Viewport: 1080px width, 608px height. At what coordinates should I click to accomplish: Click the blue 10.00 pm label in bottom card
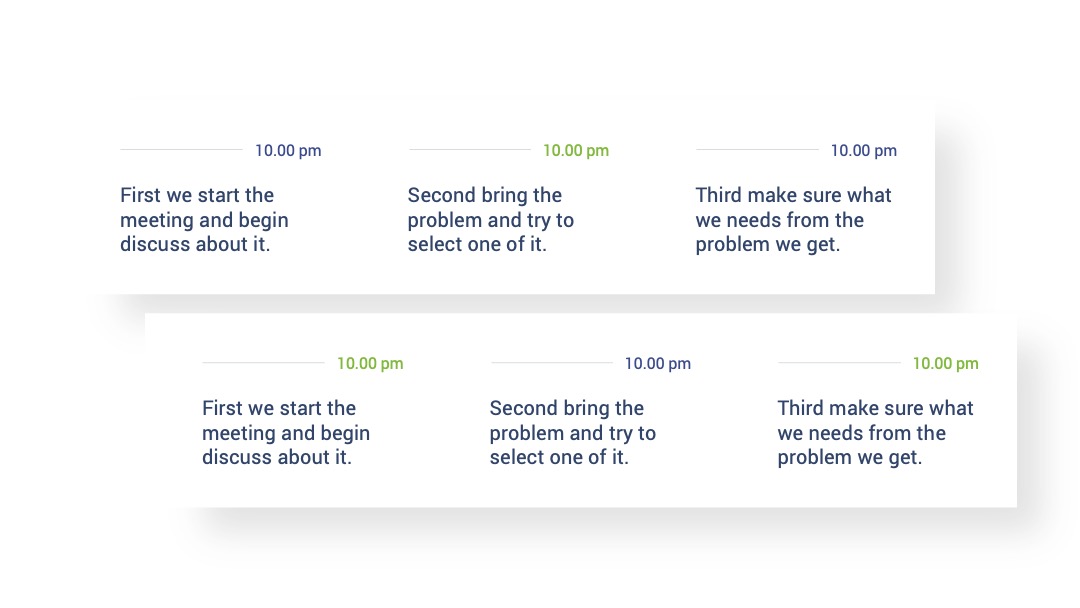[658, 364]
